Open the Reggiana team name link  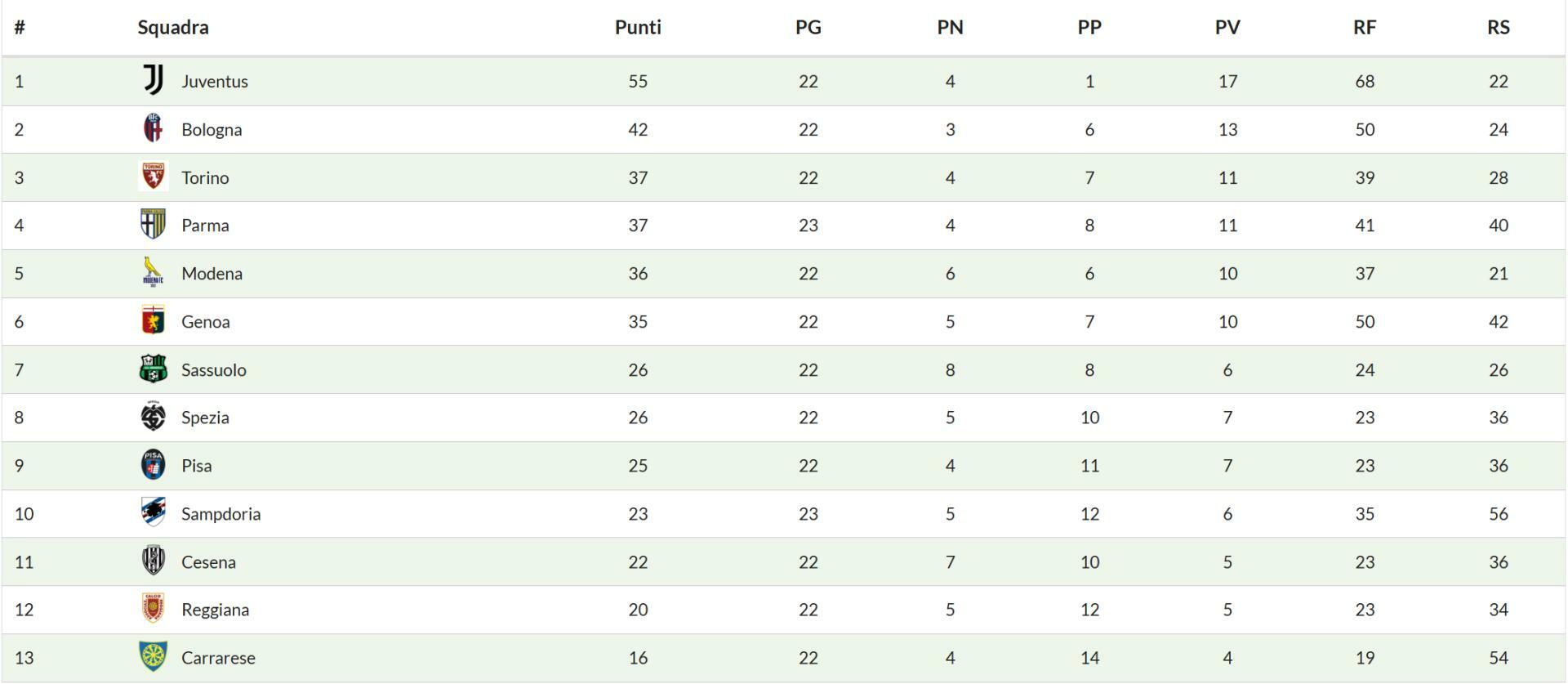(215, 610)
